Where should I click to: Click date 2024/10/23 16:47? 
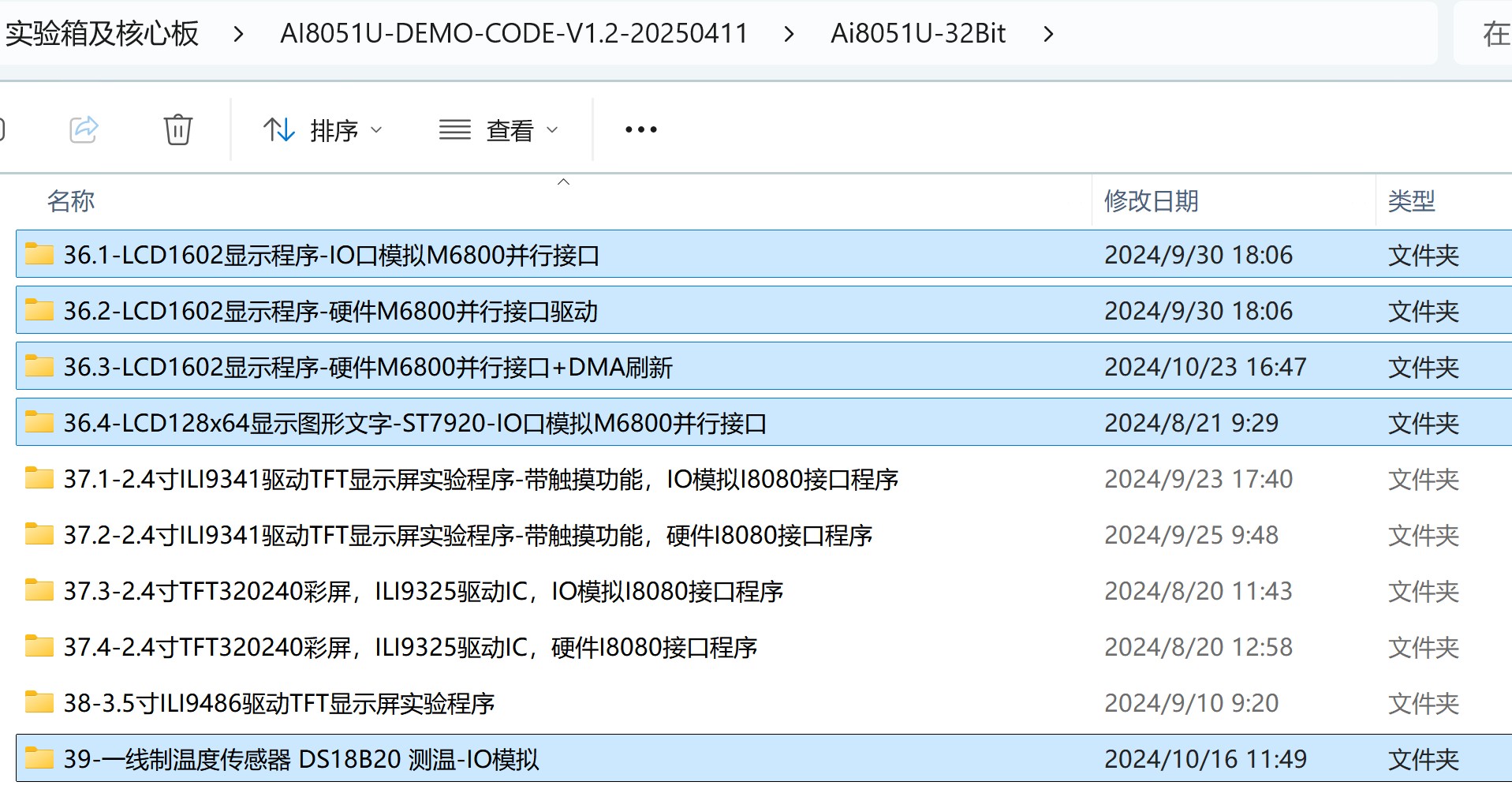1205,367
